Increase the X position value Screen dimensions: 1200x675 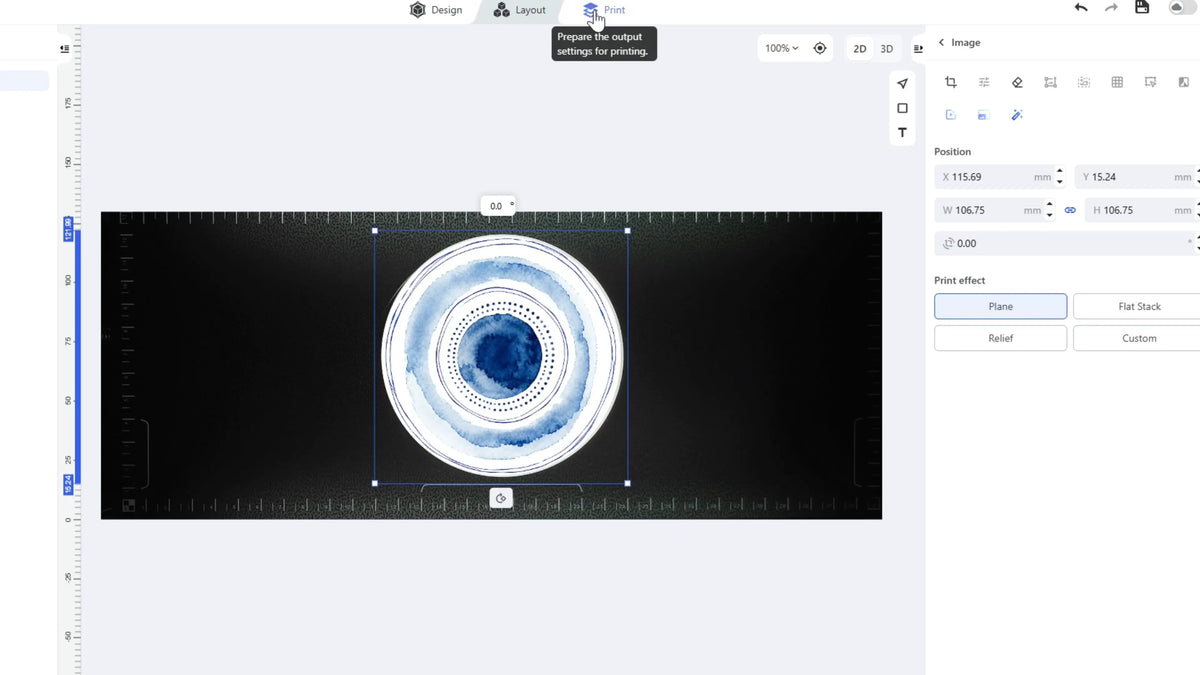pyautogui.click(x=1060, y=172)
